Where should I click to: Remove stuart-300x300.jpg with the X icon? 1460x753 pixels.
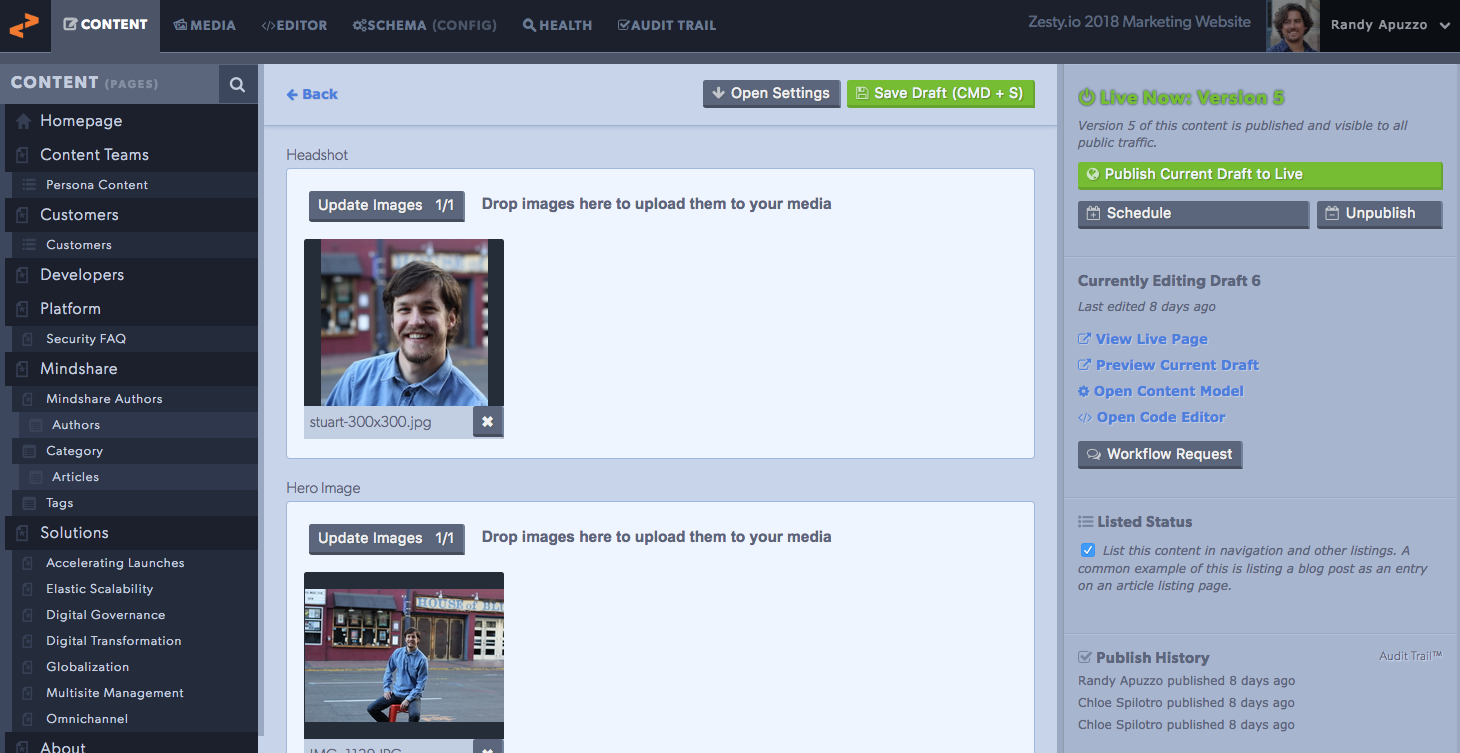click(x=488, y=422)
